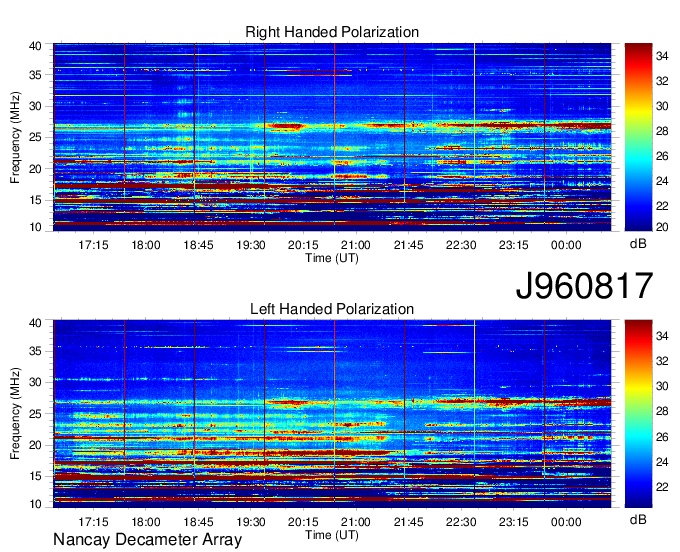Click the "Nancay Decameter Array" caption
680x552 pixels.
point(147,540)
